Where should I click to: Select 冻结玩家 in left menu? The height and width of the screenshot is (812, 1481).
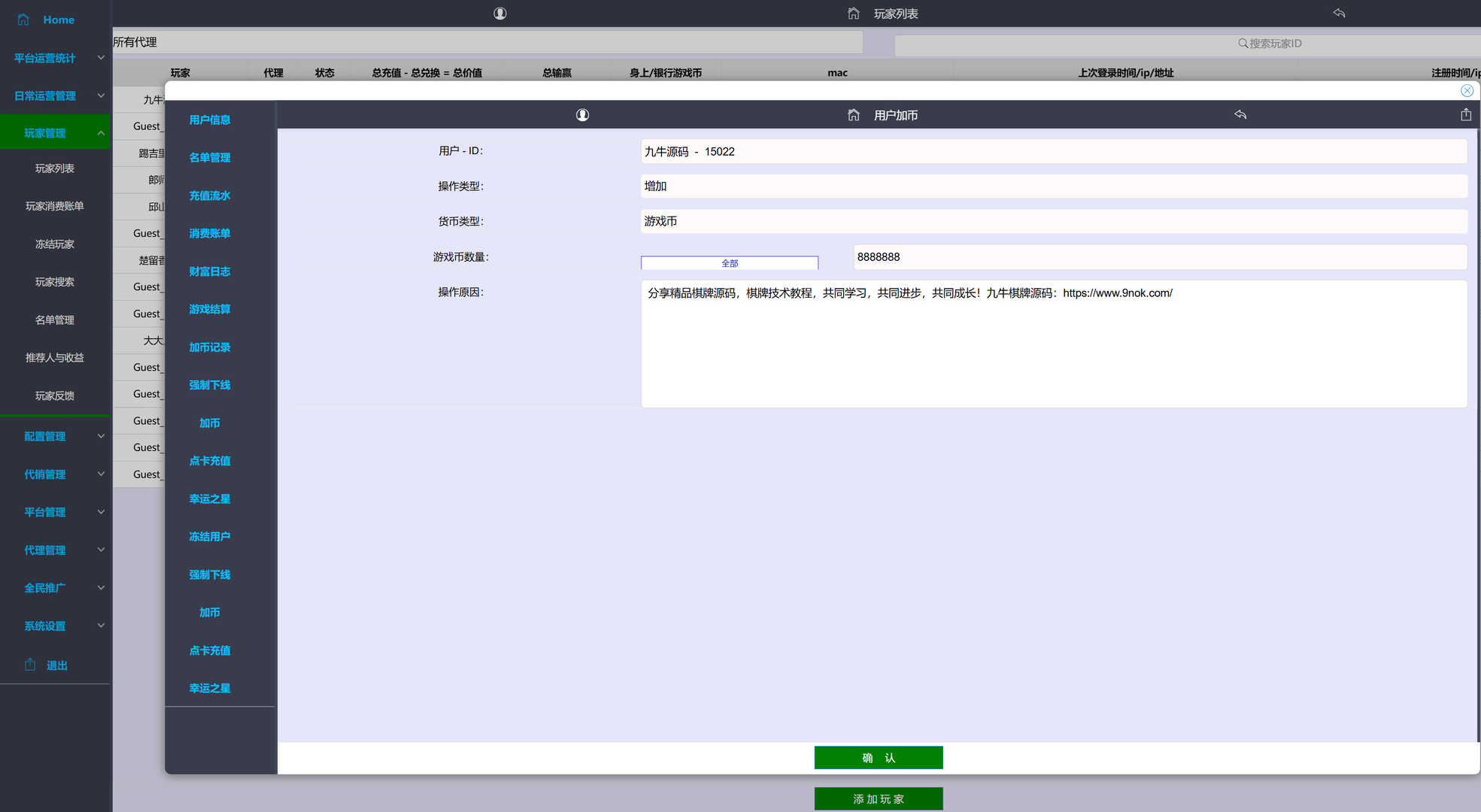coord(54,244)
